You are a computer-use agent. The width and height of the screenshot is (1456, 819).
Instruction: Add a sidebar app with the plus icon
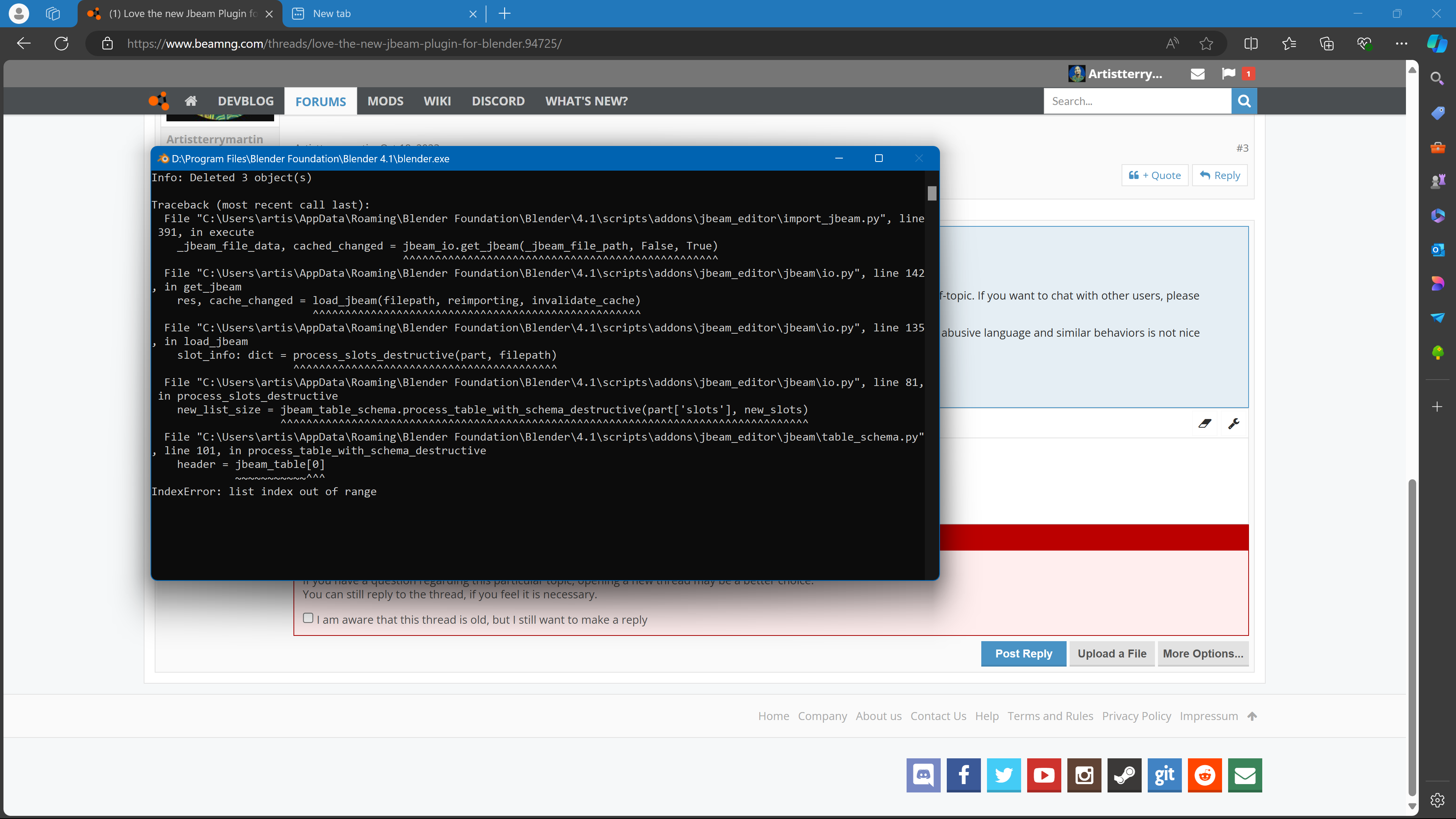(1437, 406)
